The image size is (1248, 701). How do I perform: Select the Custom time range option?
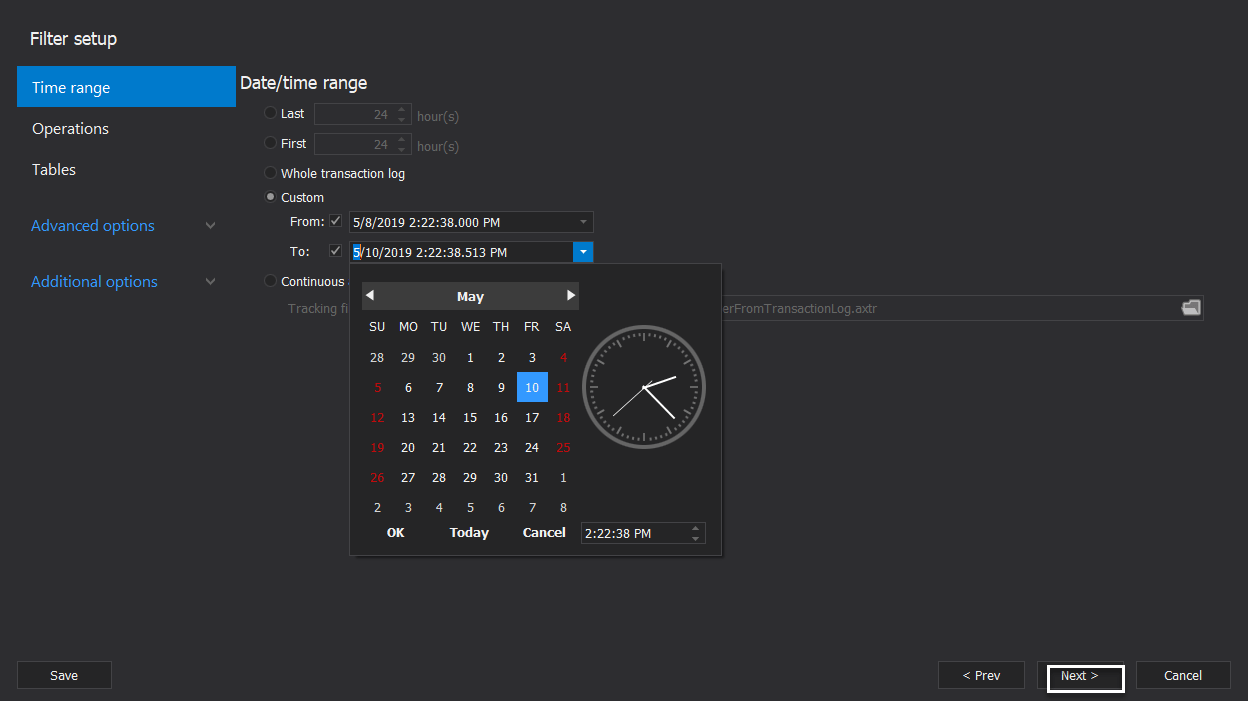(x=270, y=197)
